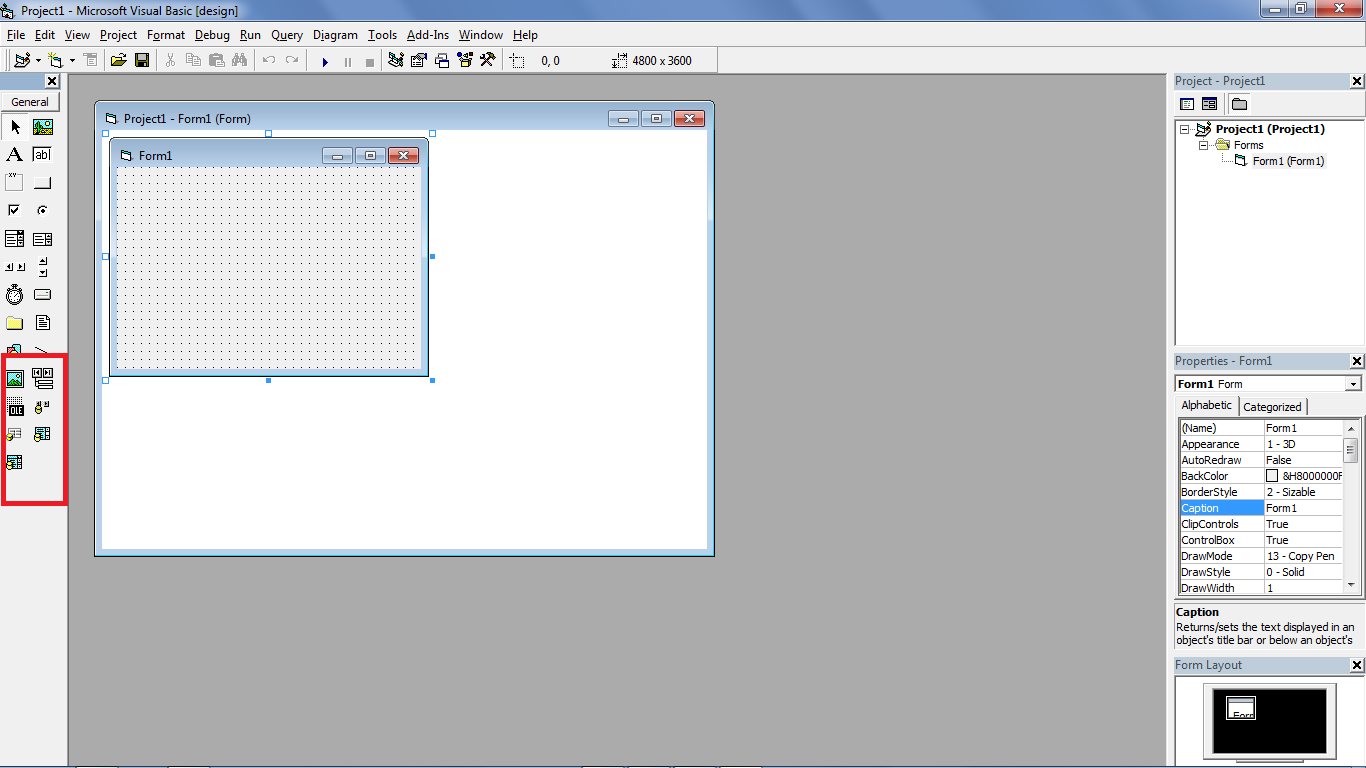The width and height of the screenshot is (1366, 768).
Task: Open the Add-Ins menu
Action: point(428,35)
